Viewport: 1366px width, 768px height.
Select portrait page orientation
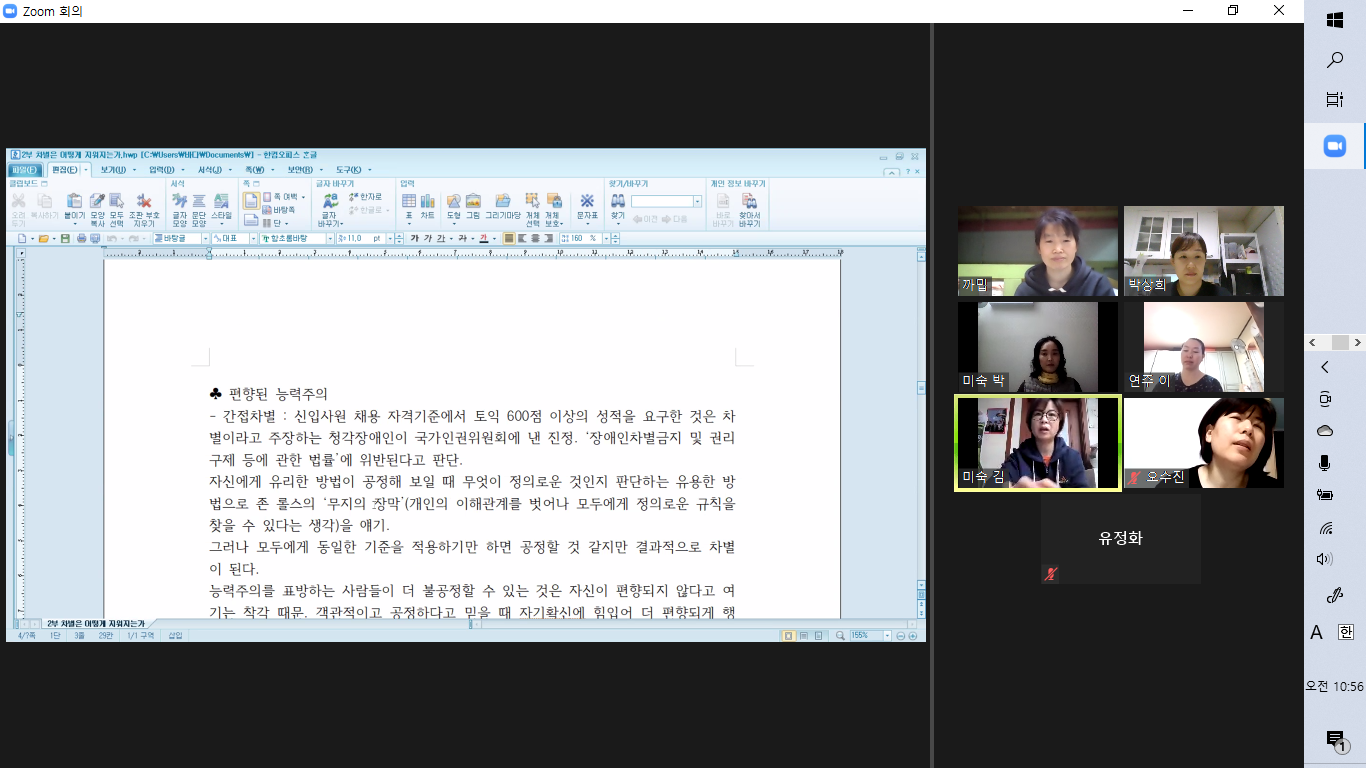coord(251,201)
